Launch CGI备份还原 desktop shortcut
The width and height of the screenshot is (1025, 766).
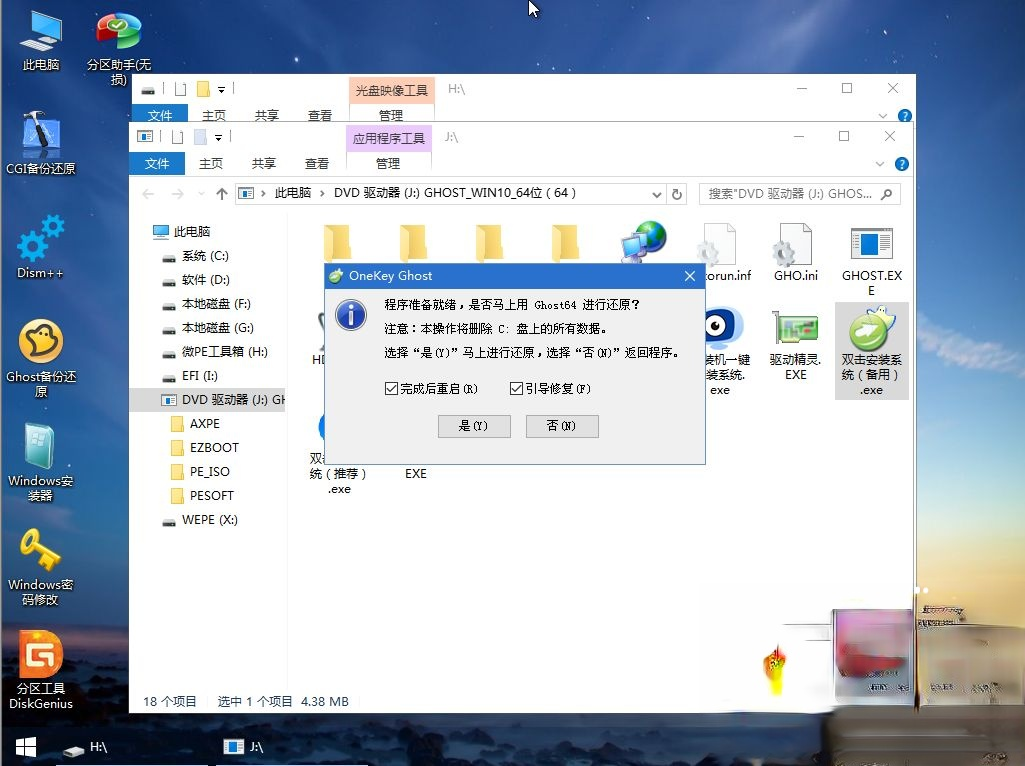coord(41,142)
